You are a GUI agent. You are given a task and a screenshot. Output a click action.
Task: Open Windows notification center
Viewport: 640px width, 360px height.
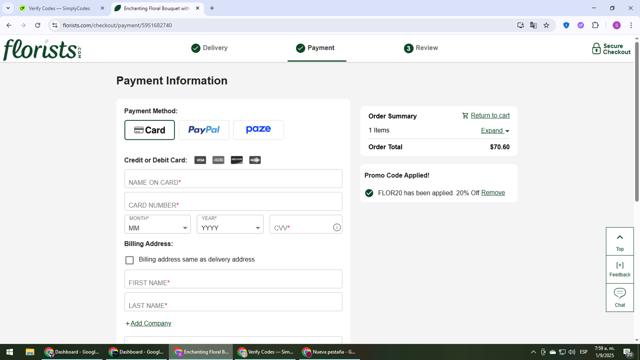pyautogui.click(x=628, y=352)
